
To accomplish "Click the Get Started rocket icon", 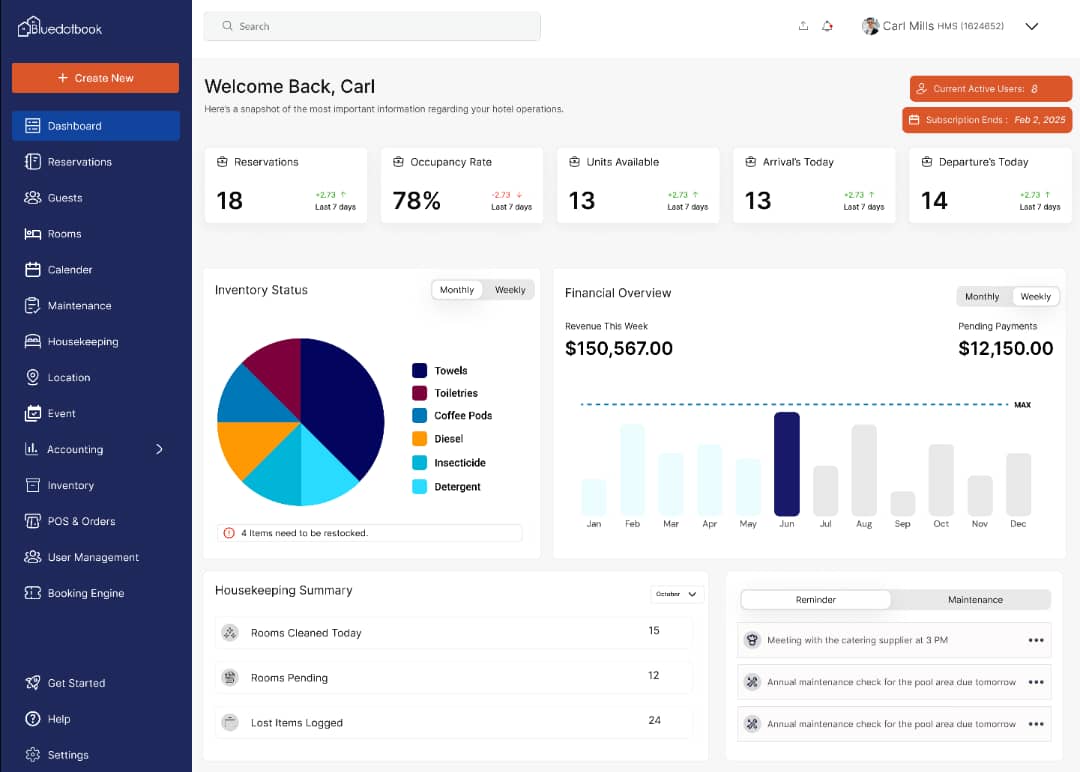I will click(x=32, y=682).
